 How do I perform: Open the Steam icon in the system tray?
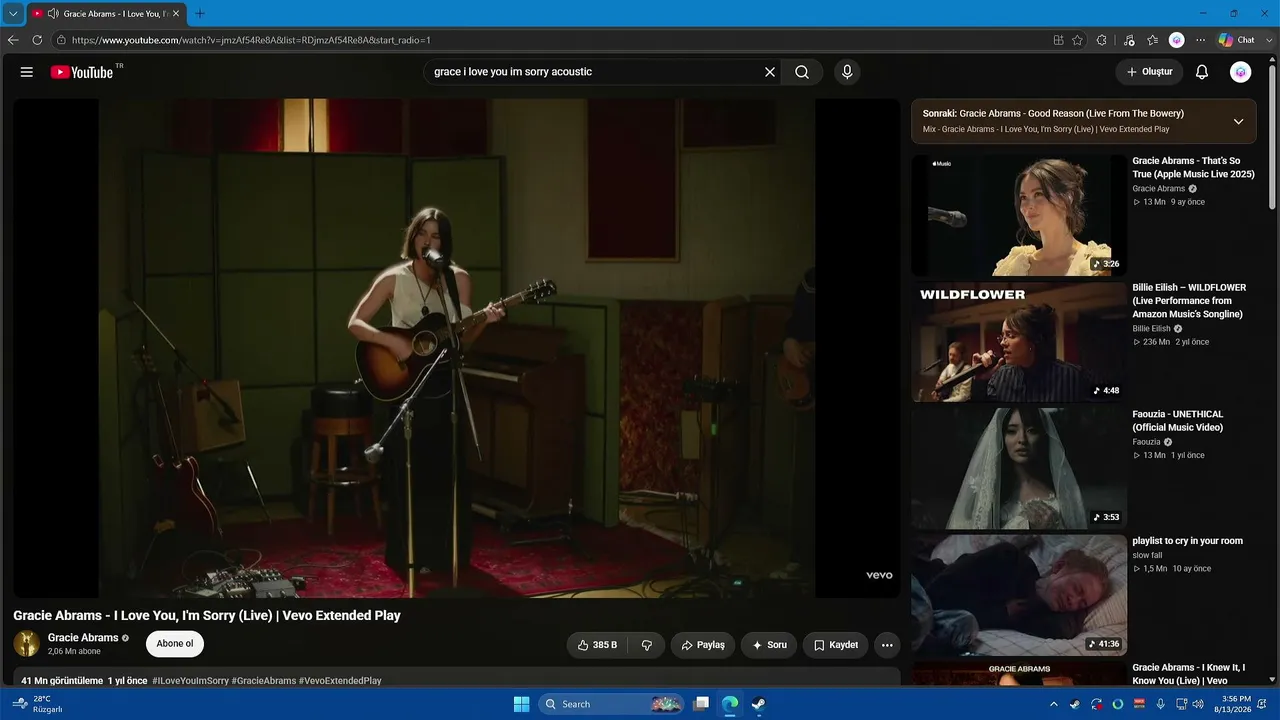1075,704
